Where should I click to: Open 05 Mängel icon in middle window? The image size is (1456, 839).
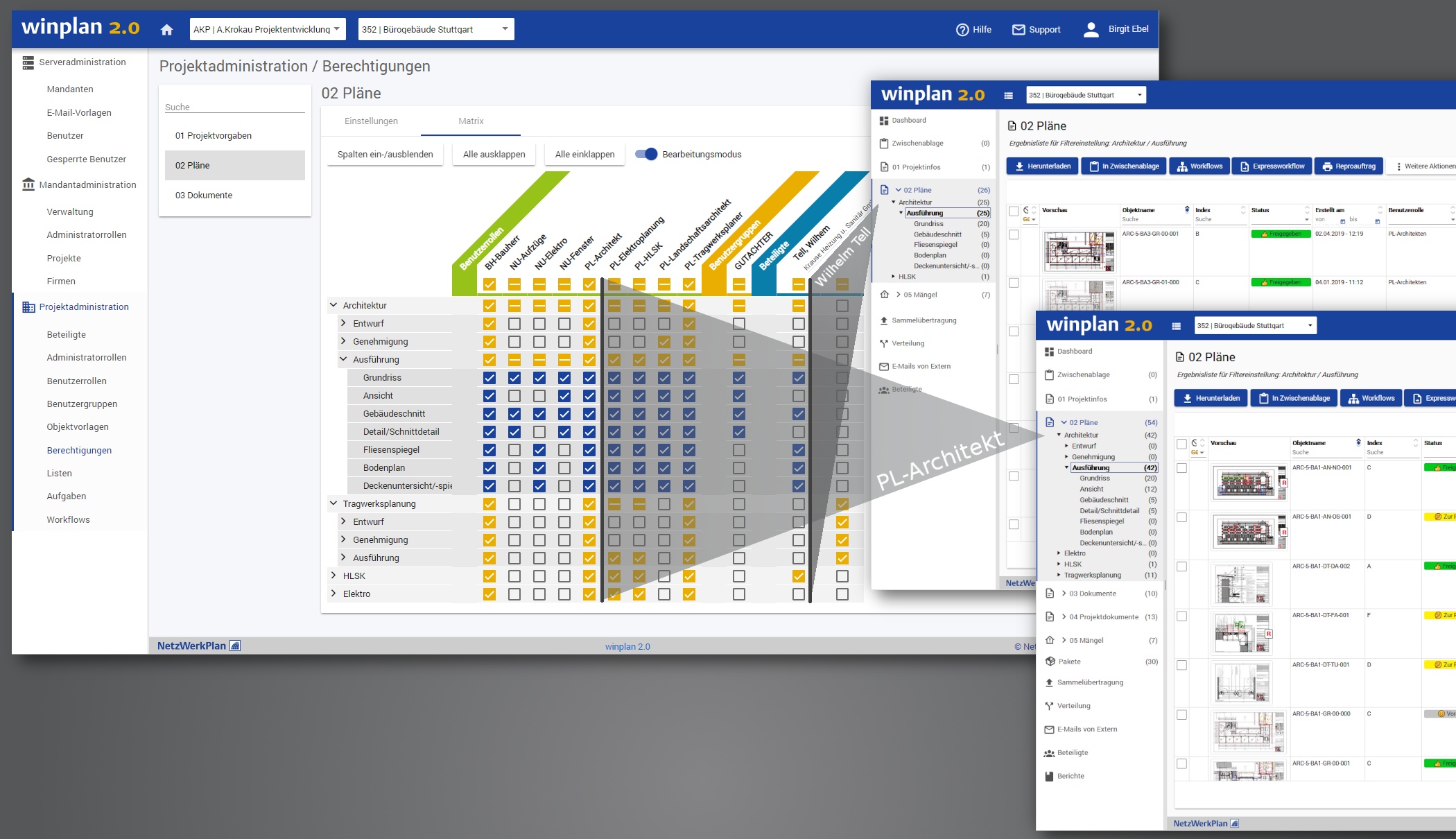click(x=884, y=295)
